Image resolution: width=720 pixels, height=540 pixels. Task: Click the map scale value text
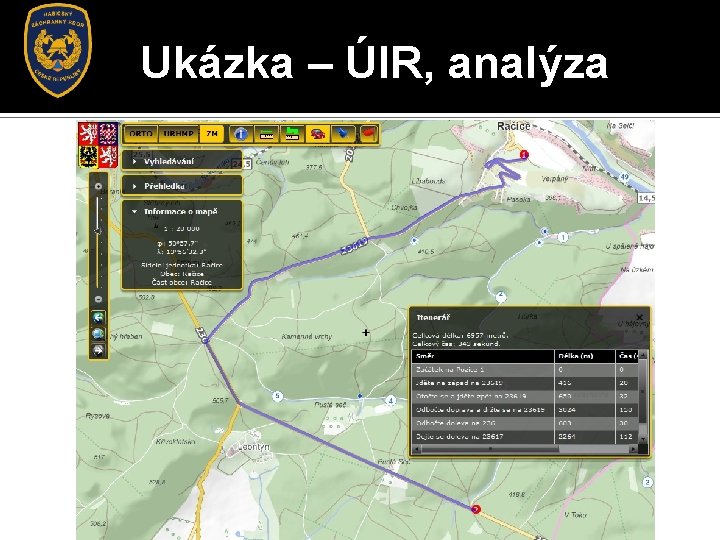(182, 228)
